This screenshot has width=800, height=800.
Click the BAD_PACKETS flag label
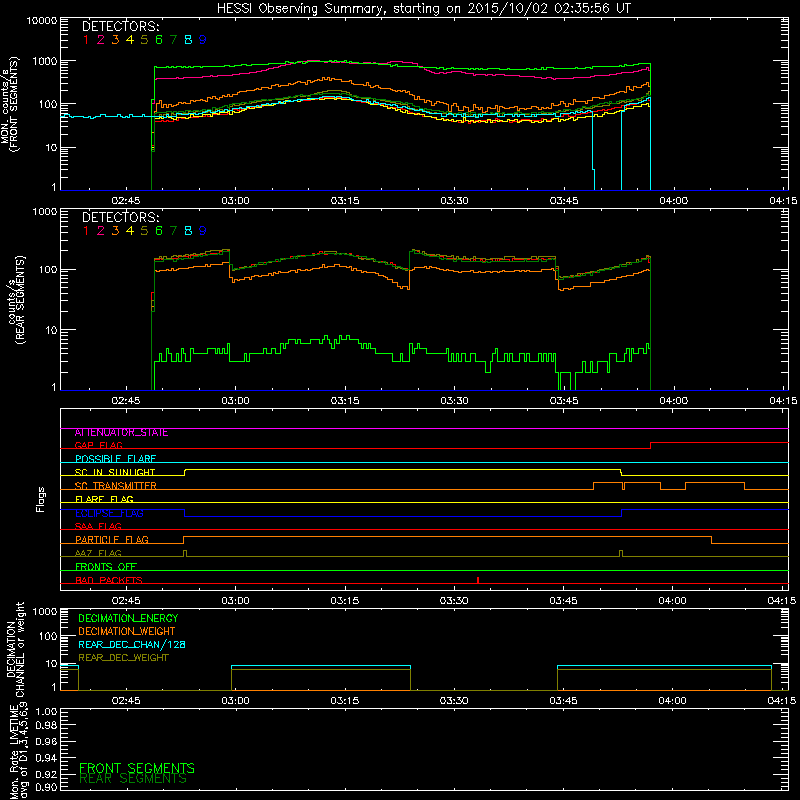tap(109, 581)
